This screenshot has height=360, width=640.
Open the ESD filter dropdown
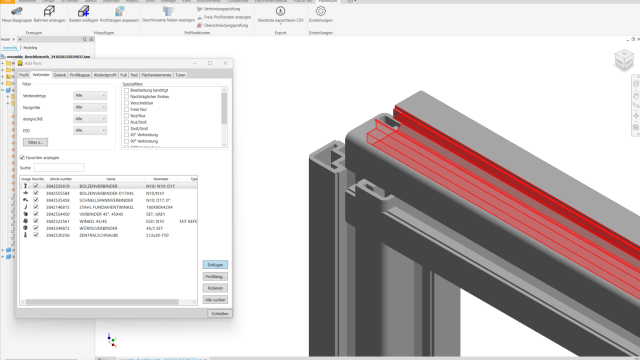[90, 131]
